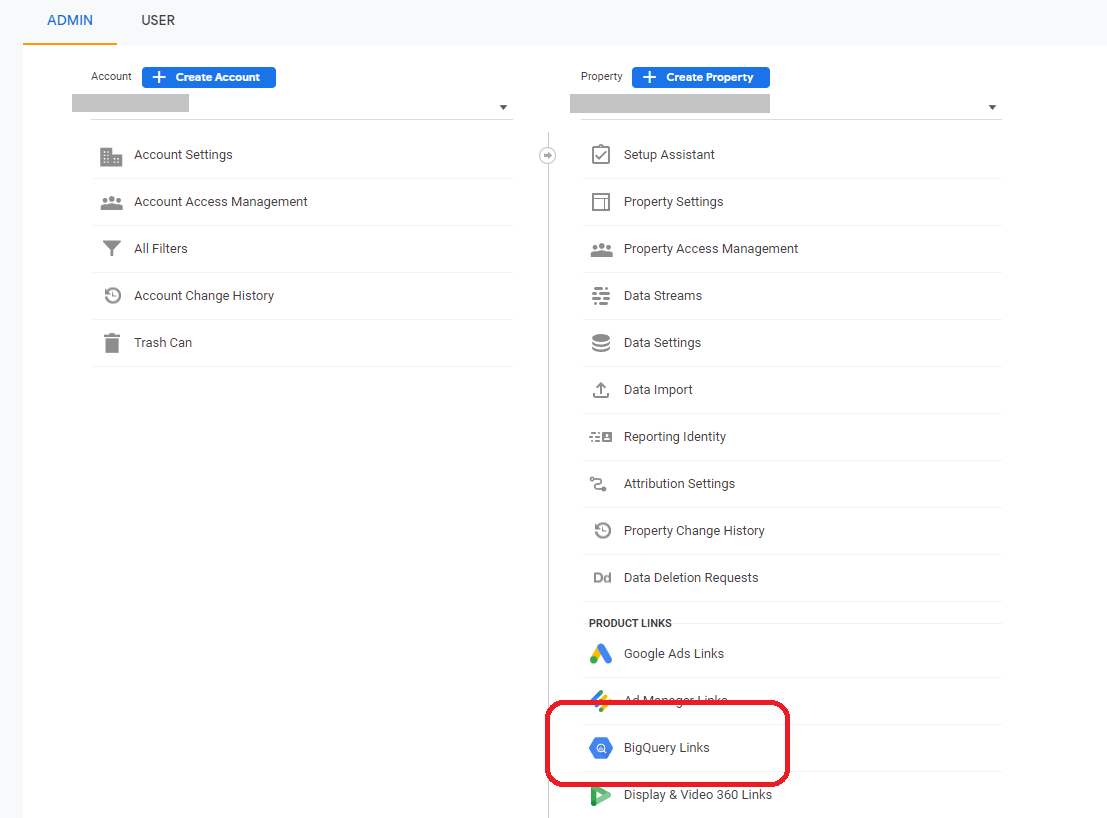Click the Attribution Settings path icon
The height and width of the screenshot is (818, 1107).
pos(598,484)
